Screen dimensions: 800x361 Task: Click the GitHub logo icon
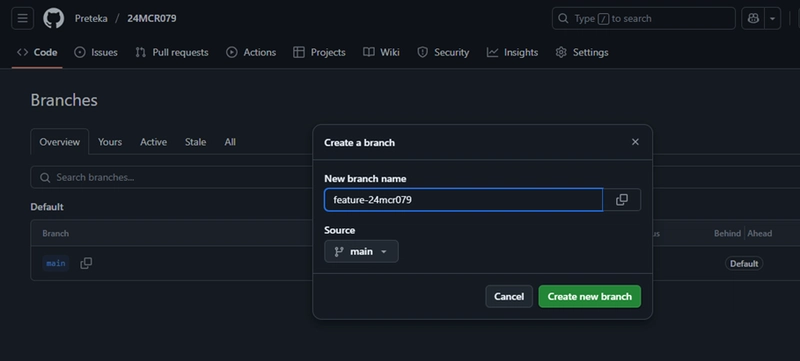(x=54, y=18)
